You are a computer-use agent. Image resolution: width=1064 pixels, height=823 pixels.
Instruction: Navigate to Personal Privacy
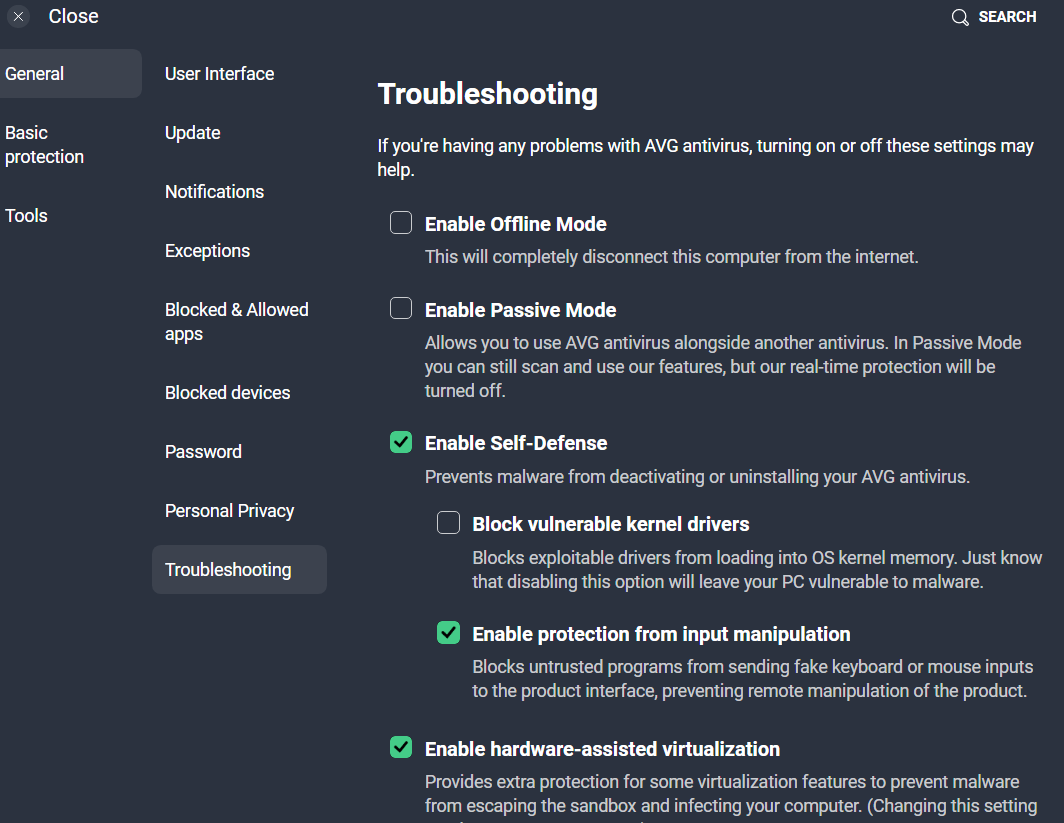[230, 511]
